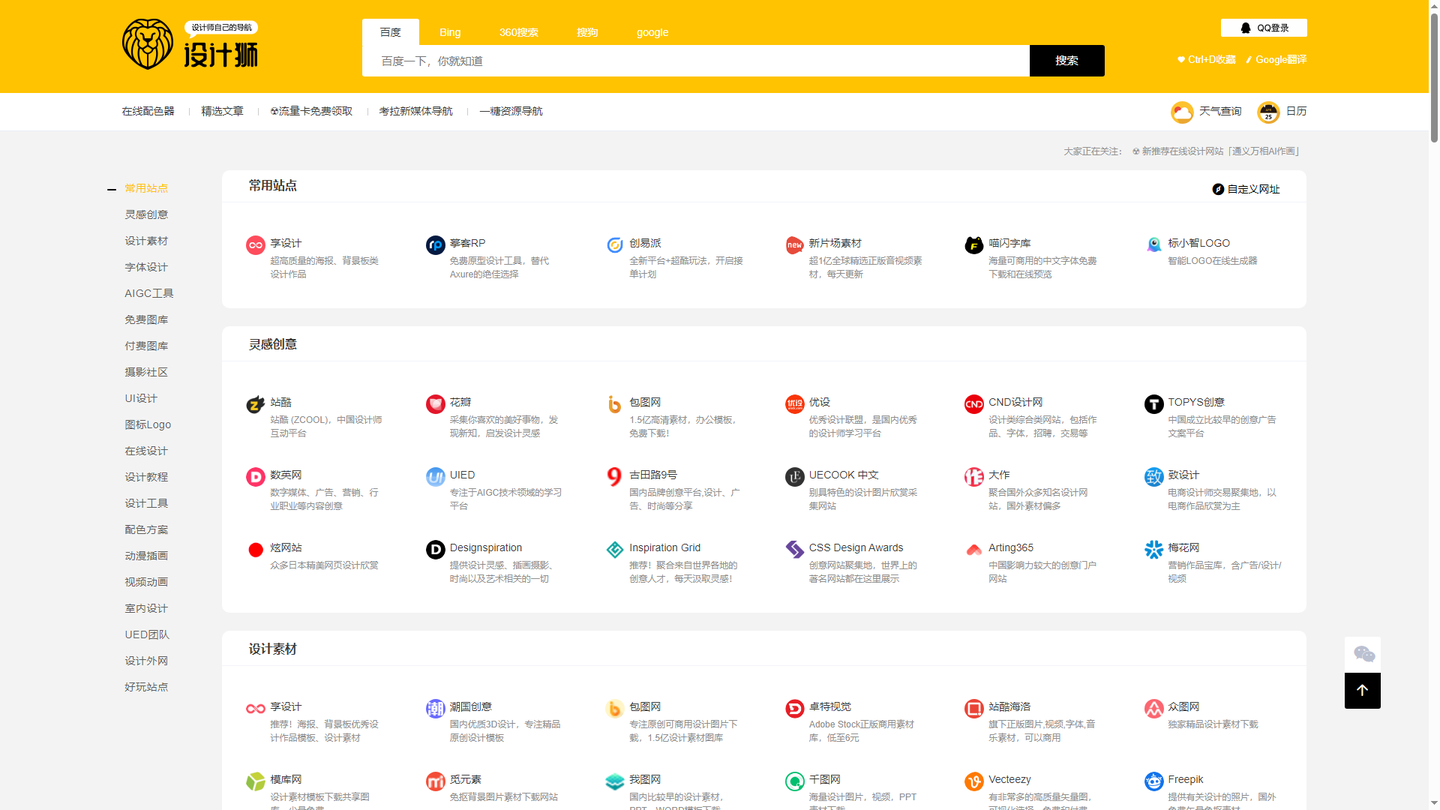Viewport: 1440px width, 810px height.
Task: Select the 360搜索 tab
Action: pyautogui.click(x=519, y=32)
